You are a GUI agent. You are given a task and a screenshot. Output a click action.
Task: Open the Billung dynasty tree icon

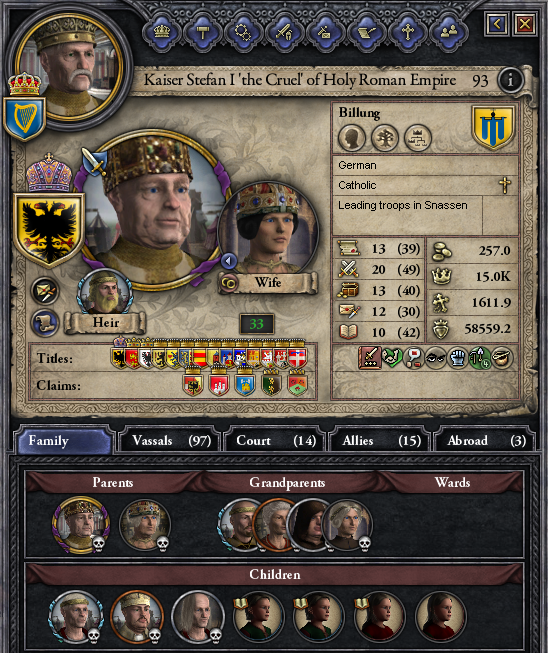(385, 138)
